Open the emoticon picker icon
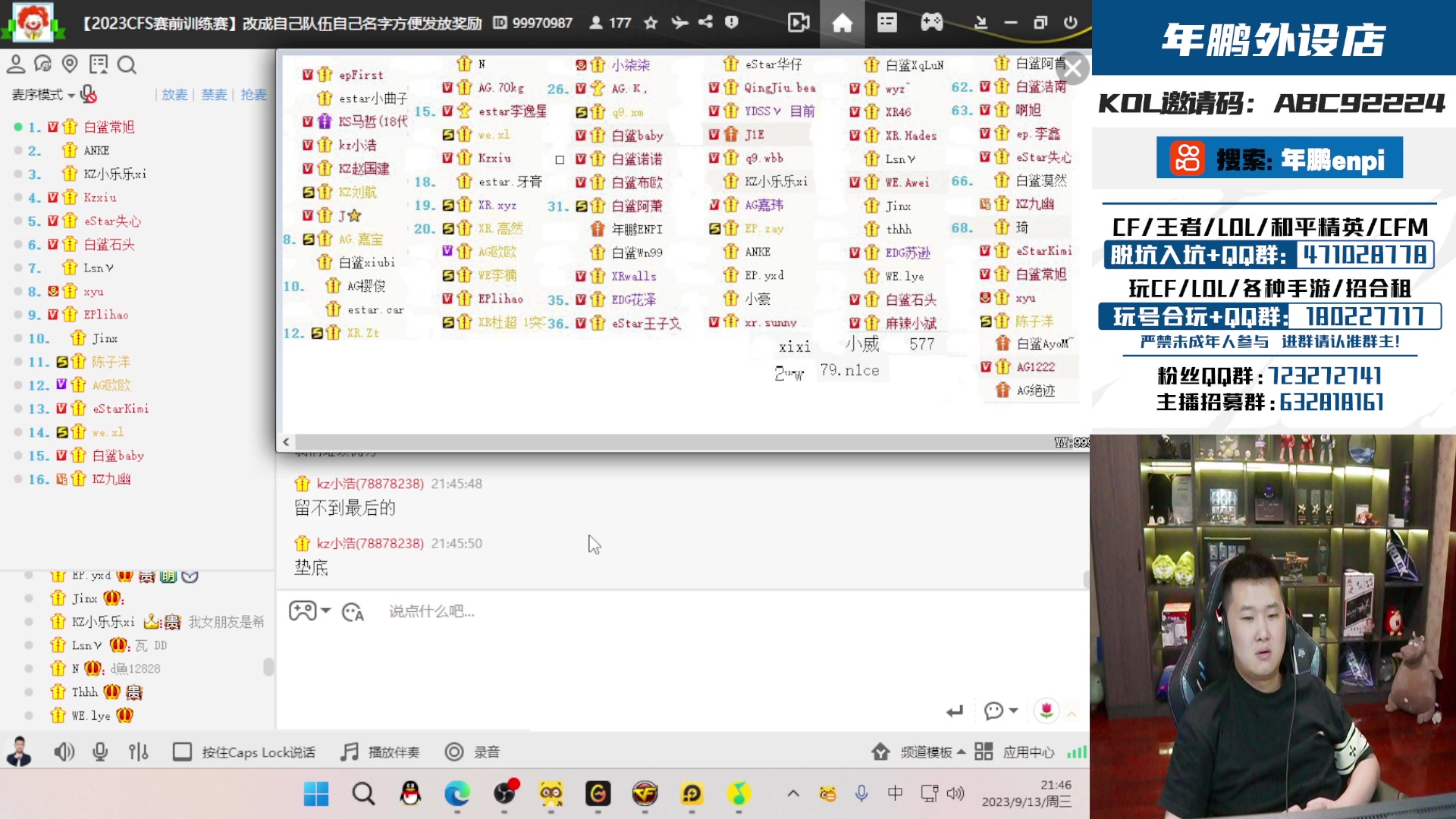The image size is (1456, 819). [353, 611]
